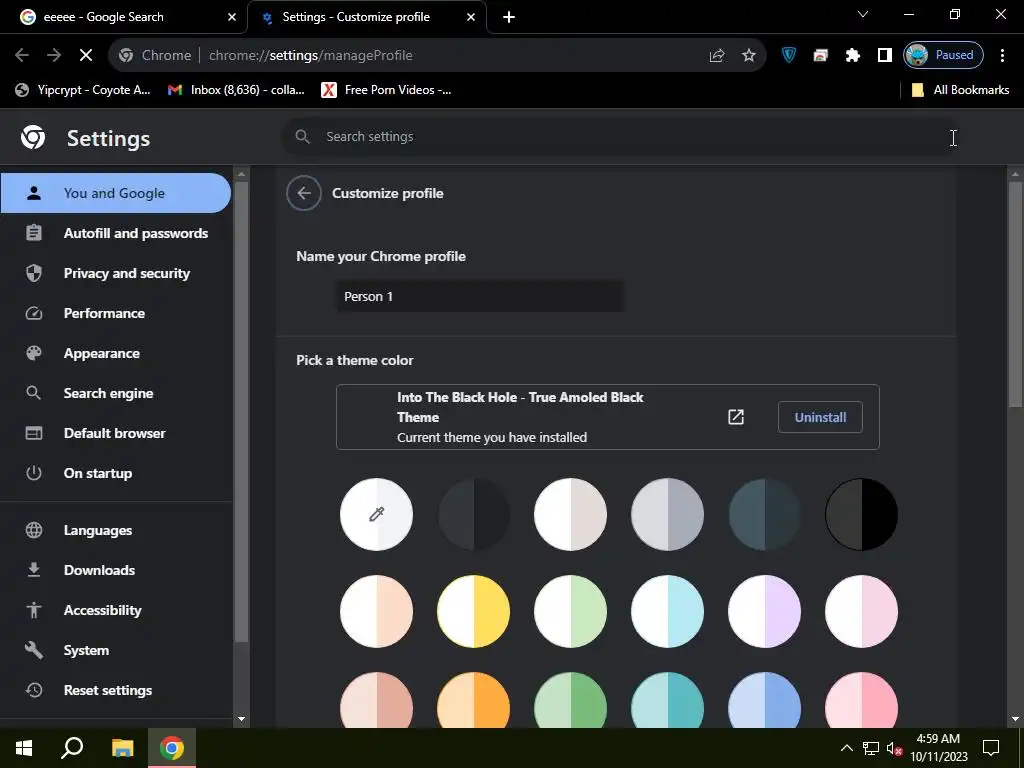Image resolution: width=1024 pixels, height=768 pixels.
Task: Open You and Google settings section
Action: click(x=116, y=193)
